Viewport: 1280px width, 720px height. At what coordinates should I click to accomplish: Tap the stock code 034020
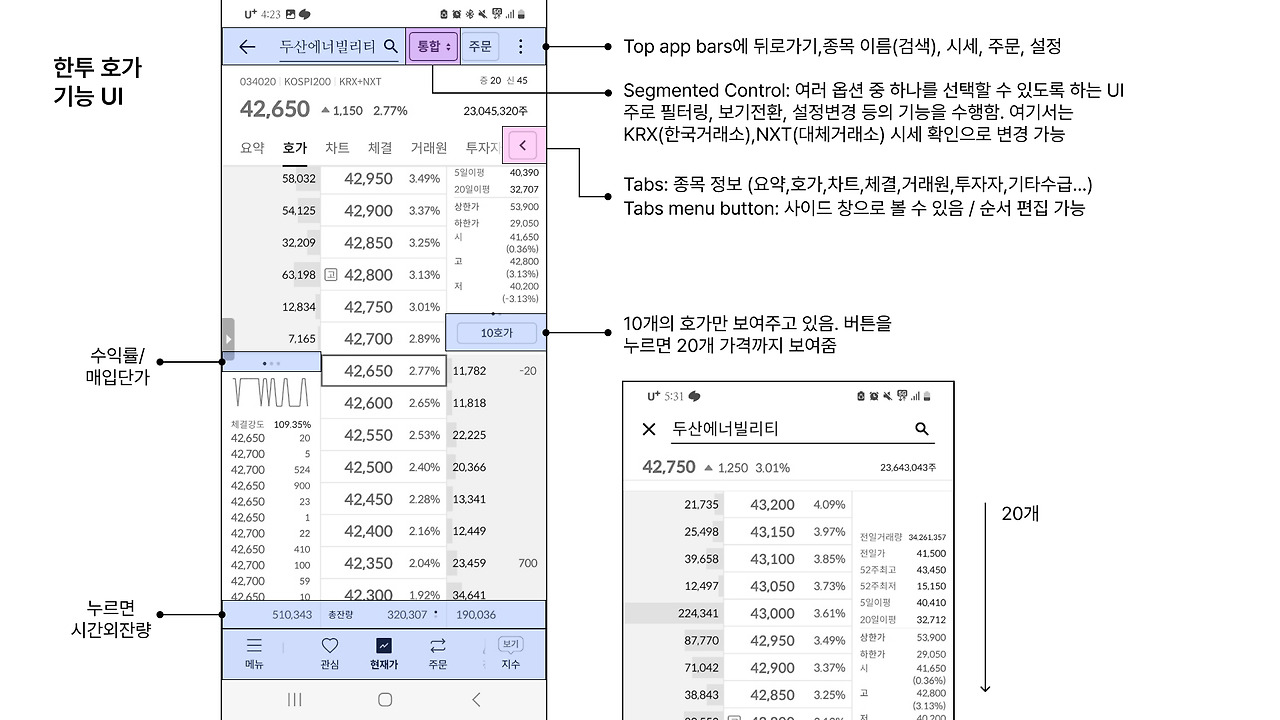coord(257,81)
